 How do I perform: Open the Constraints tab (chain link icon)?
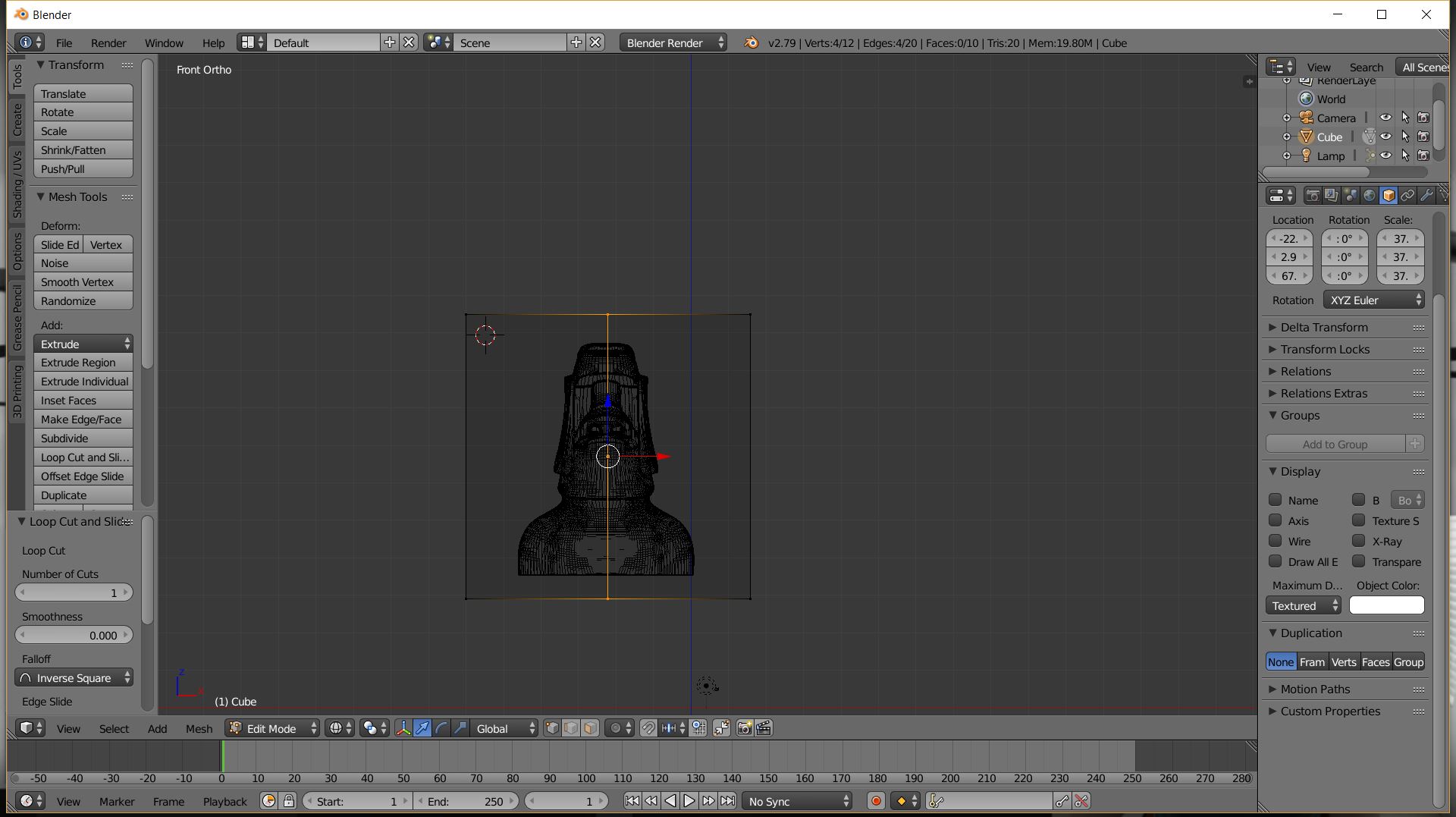point(1407,196)
